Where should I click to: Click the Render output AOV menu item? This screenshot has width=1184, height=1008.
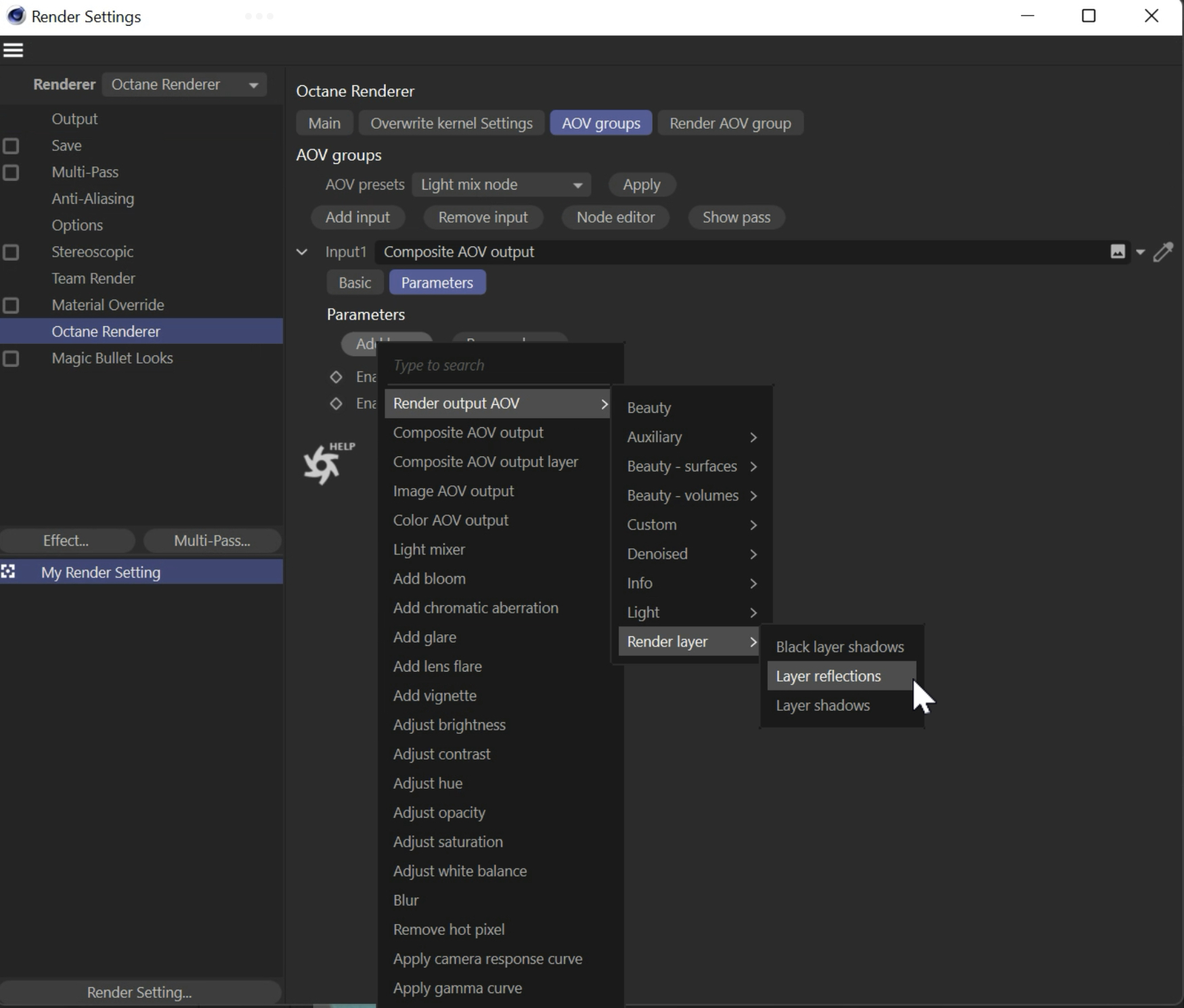(498, 403)
